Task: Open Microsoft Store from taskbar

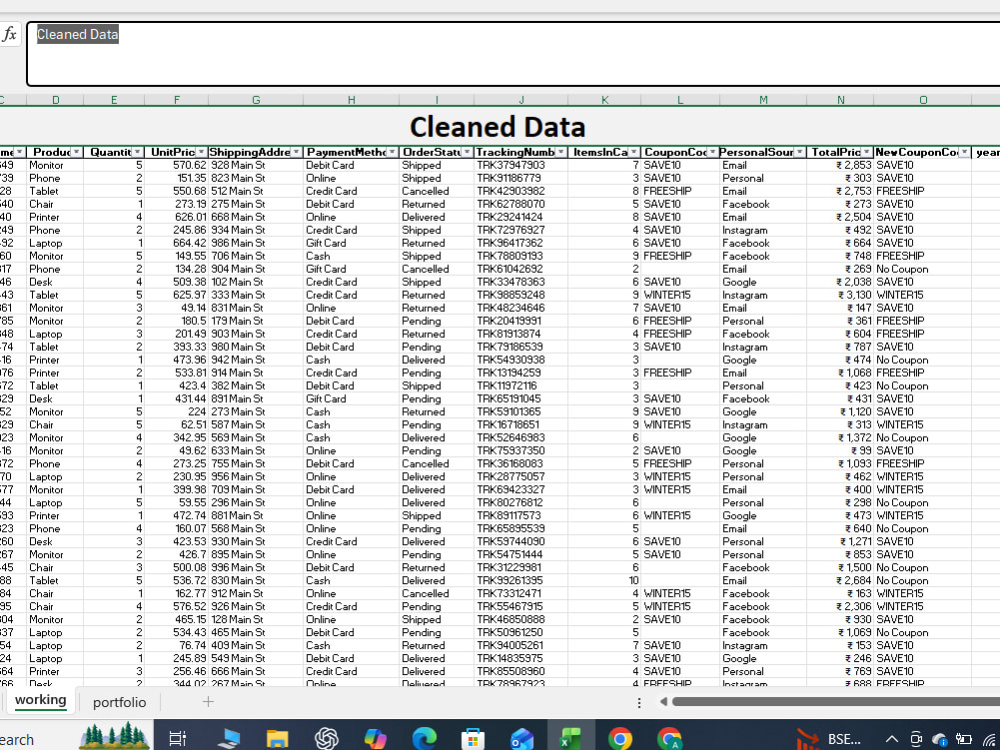Action: tap(473, 739)
